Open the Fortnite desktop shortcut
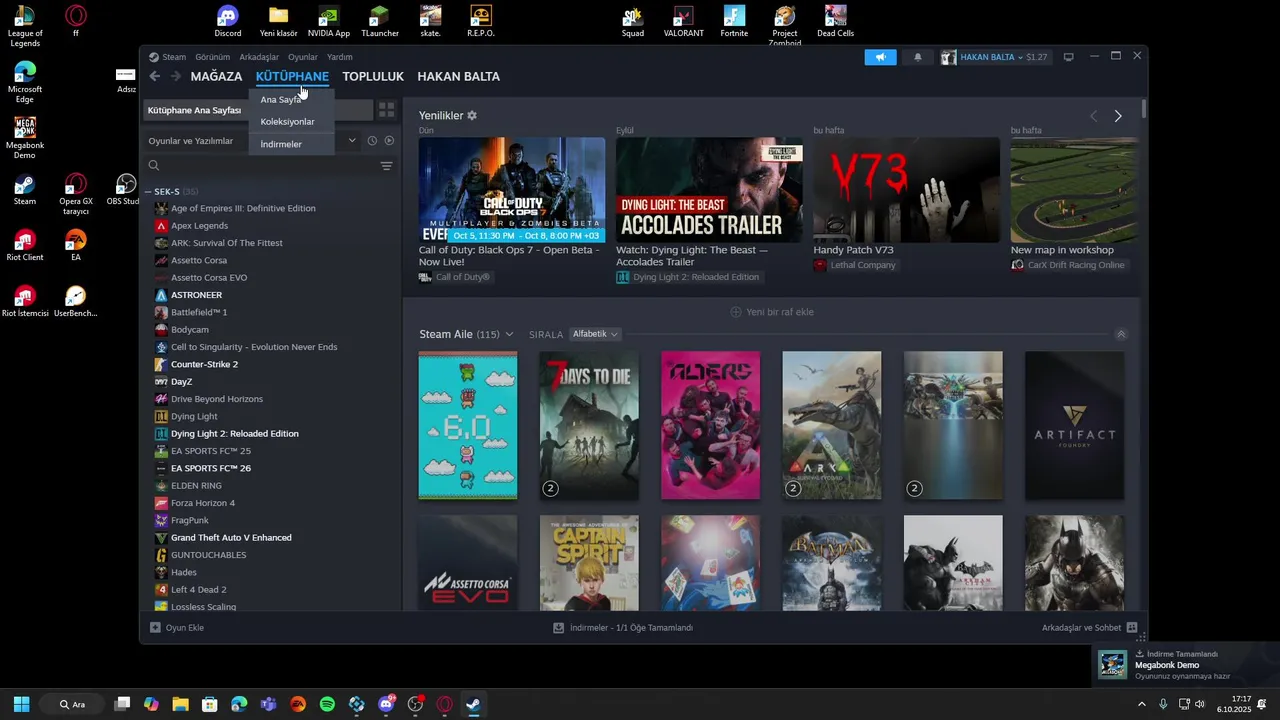 (734, 21)
